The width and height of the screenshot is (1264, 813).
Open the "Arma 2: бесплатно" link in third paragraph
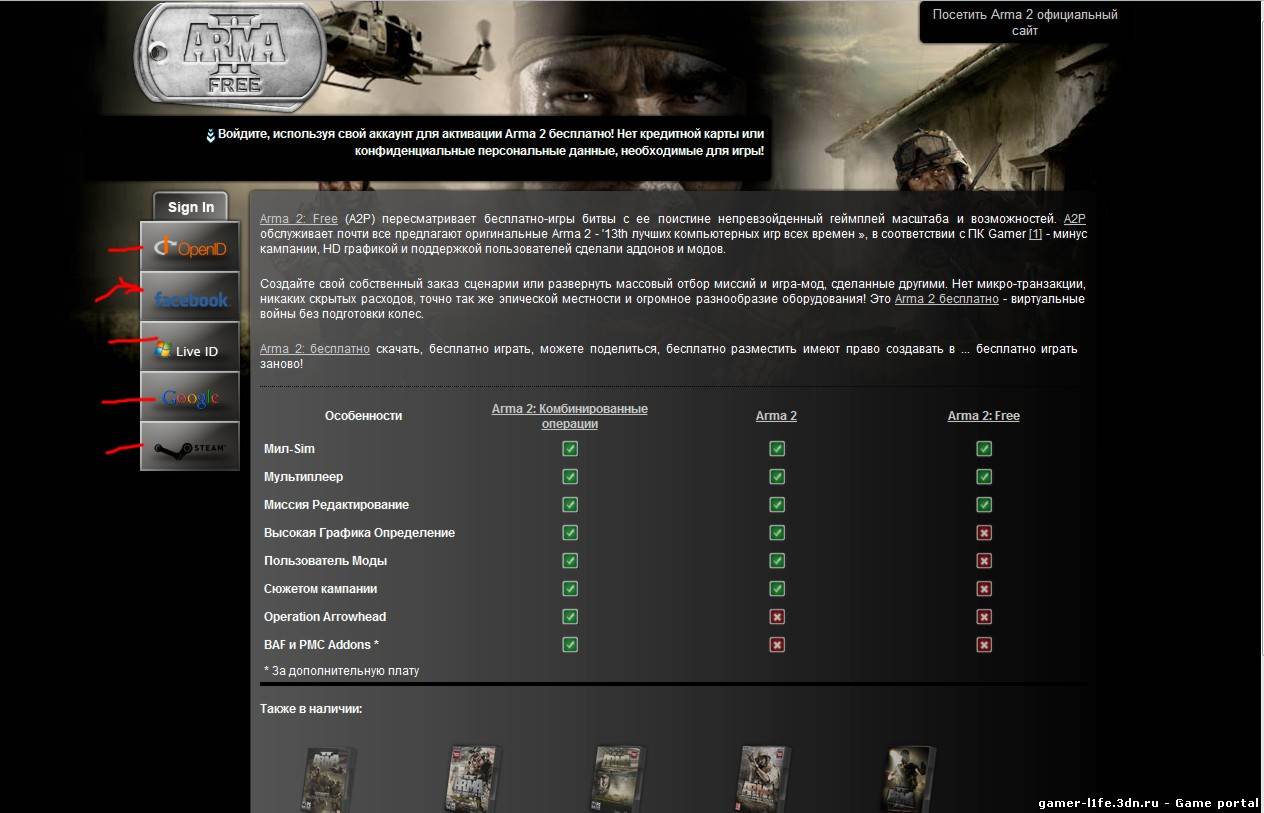[315, 349]
